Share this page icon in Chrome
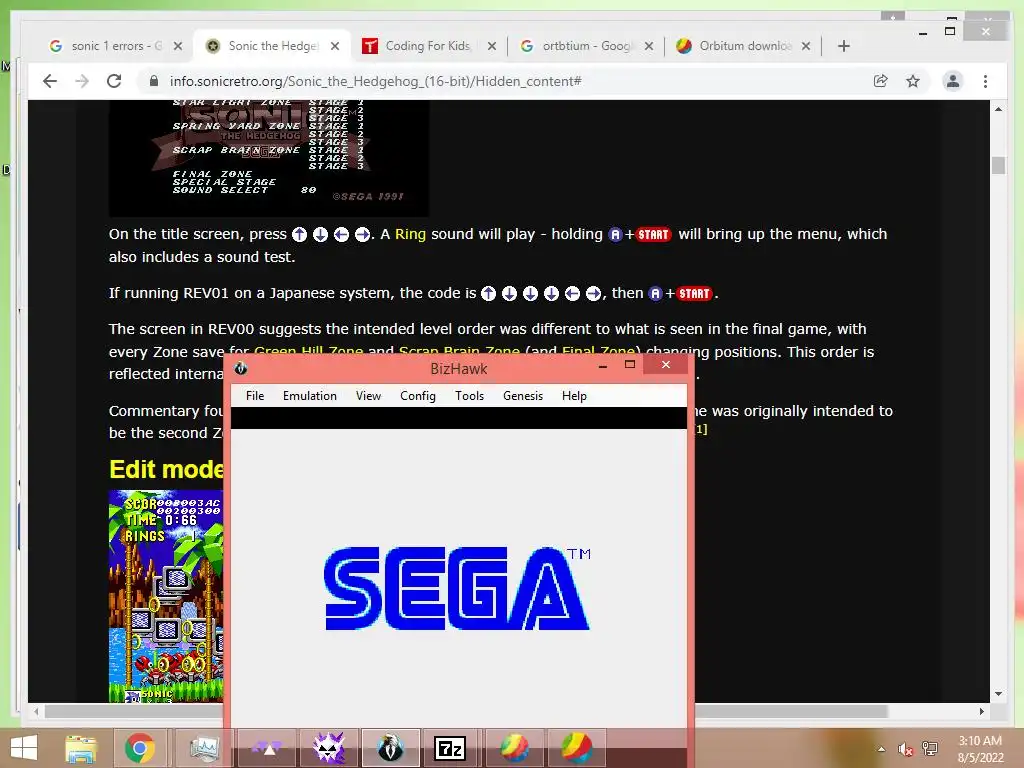The height and width of the screenshot is (768, 1024). point(880,81)
